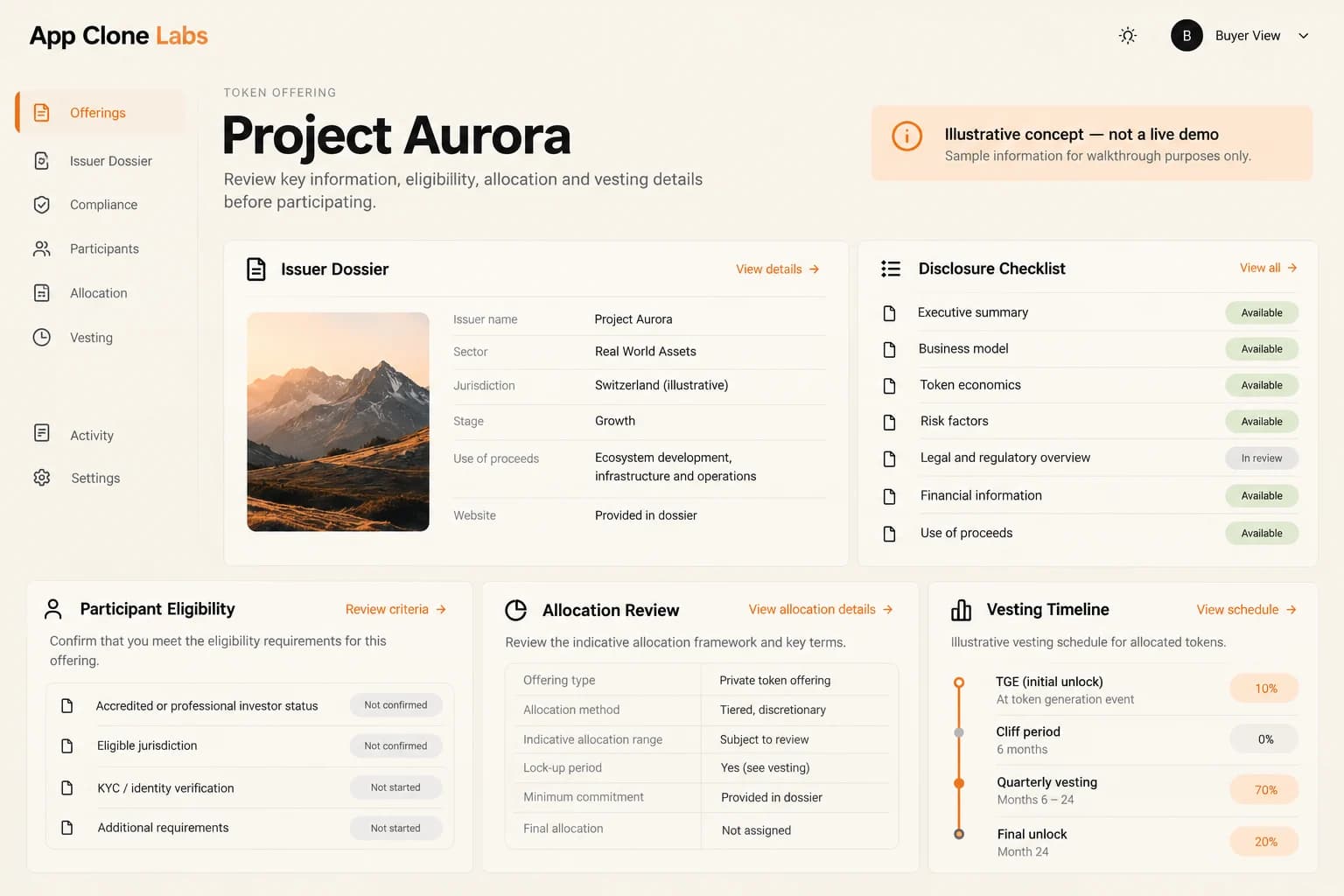Image resolution: width=1344 pixels, height=896 pixels.
Task: Click the Participant Eligibility person icon
Action: click(53, 609)
